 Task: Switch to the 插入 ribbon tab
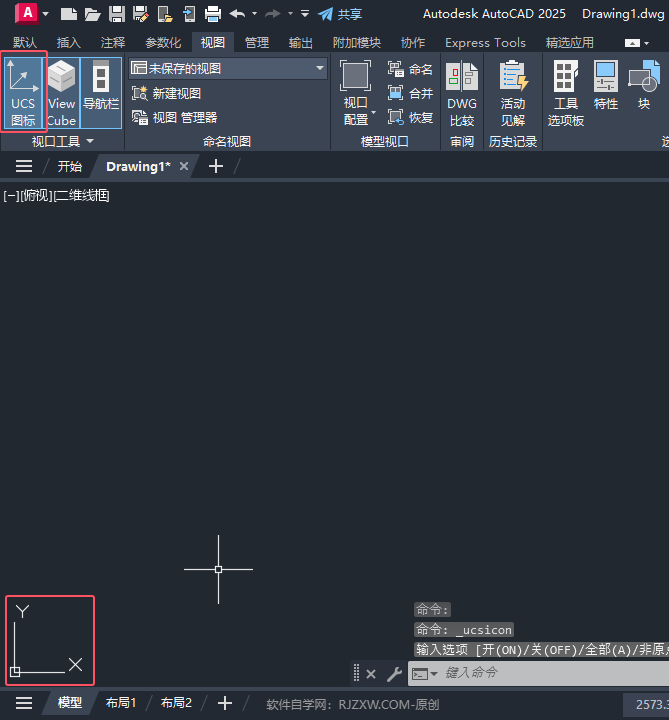(68, 43)
